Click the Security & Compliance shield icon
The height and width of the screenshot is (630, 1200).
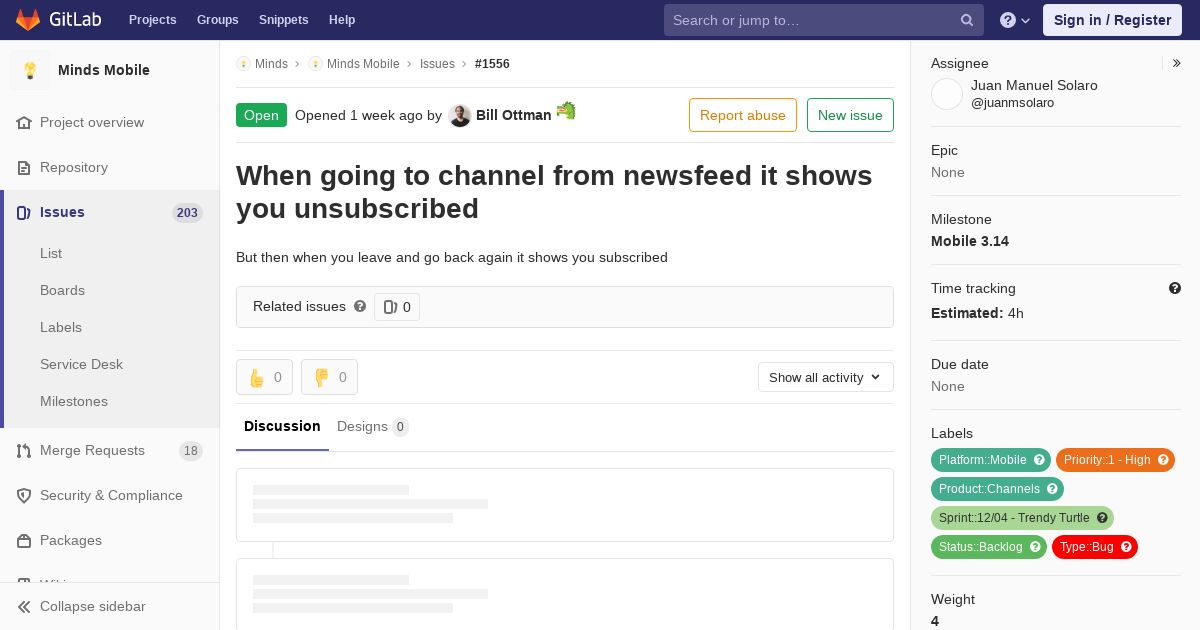24,496
